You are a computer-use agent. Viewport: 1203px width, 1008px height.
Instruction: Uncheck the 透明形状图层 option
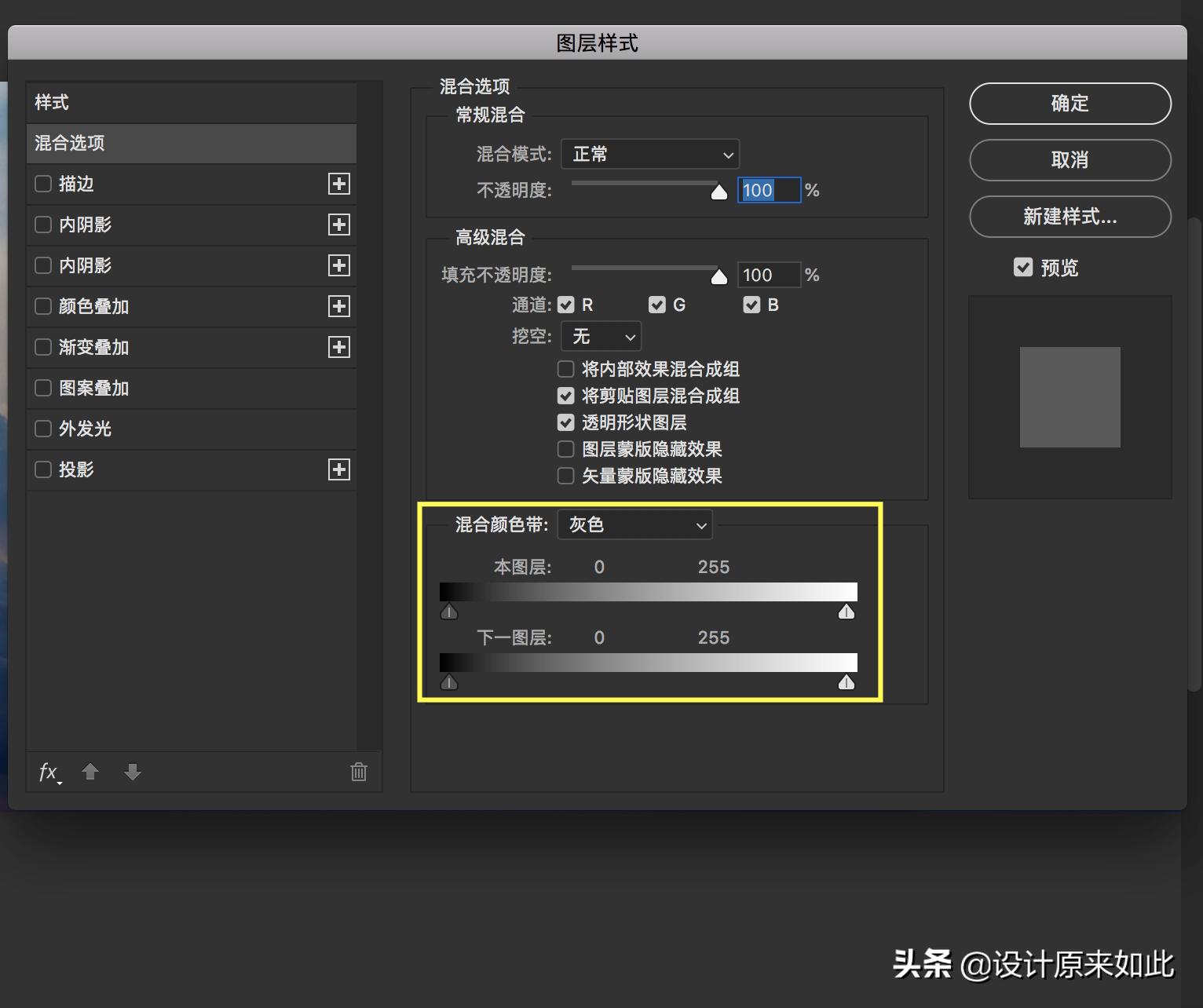pos(566,422)
